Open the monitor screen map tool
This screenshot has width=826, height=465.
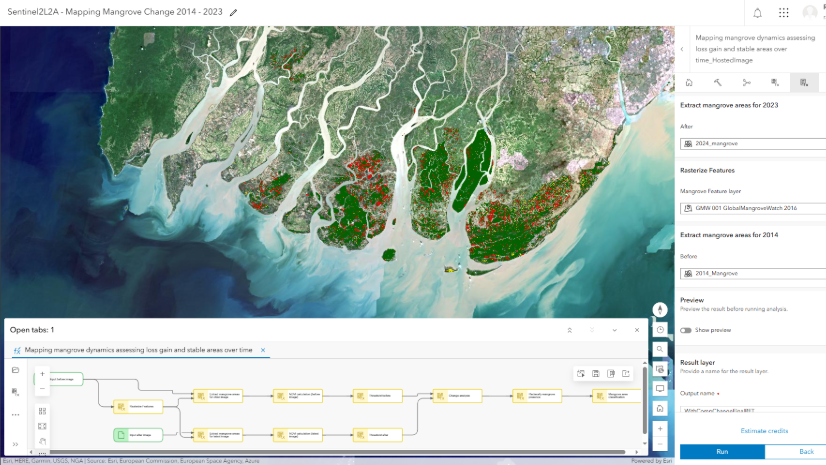click(660, 389)
